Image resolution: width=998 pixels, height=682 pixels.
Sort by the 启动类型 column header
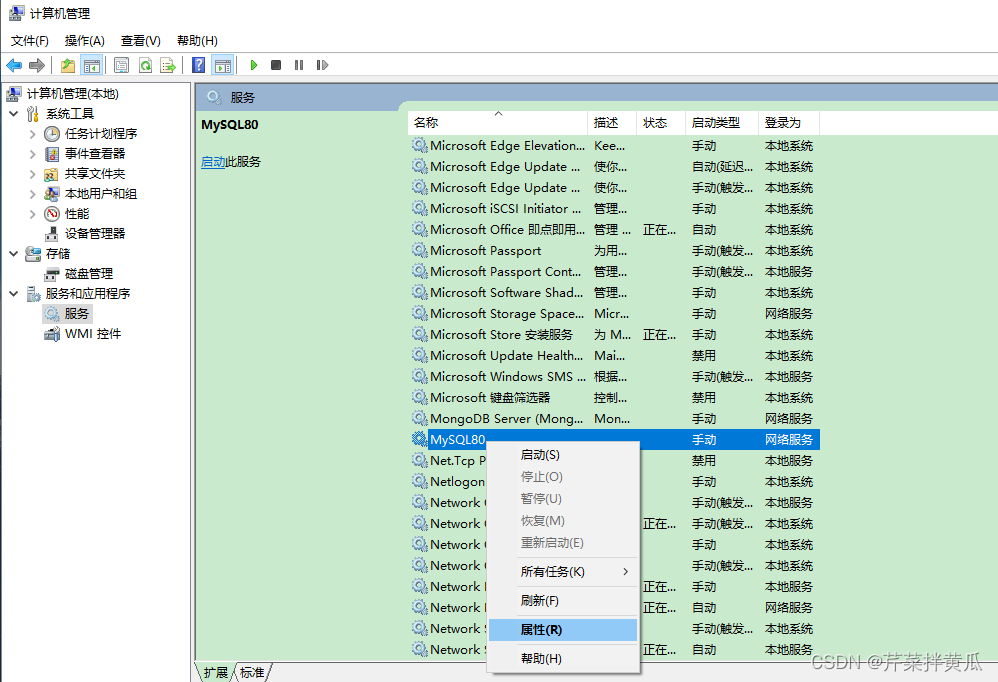(722, 122)
